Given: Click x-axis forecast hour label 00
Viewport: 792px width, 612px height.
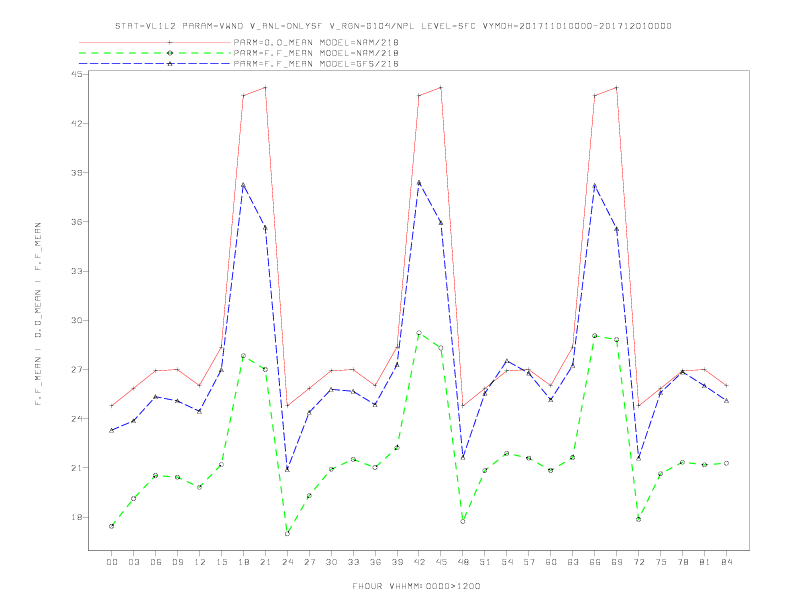Looking at the screenshot, I should [112, 562].
